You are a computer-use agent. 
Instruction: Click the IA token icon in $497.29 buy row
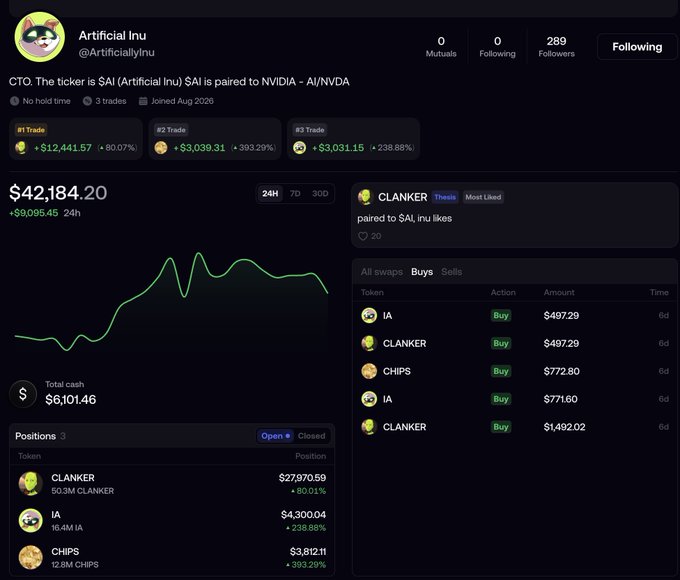tap(369, 315)
